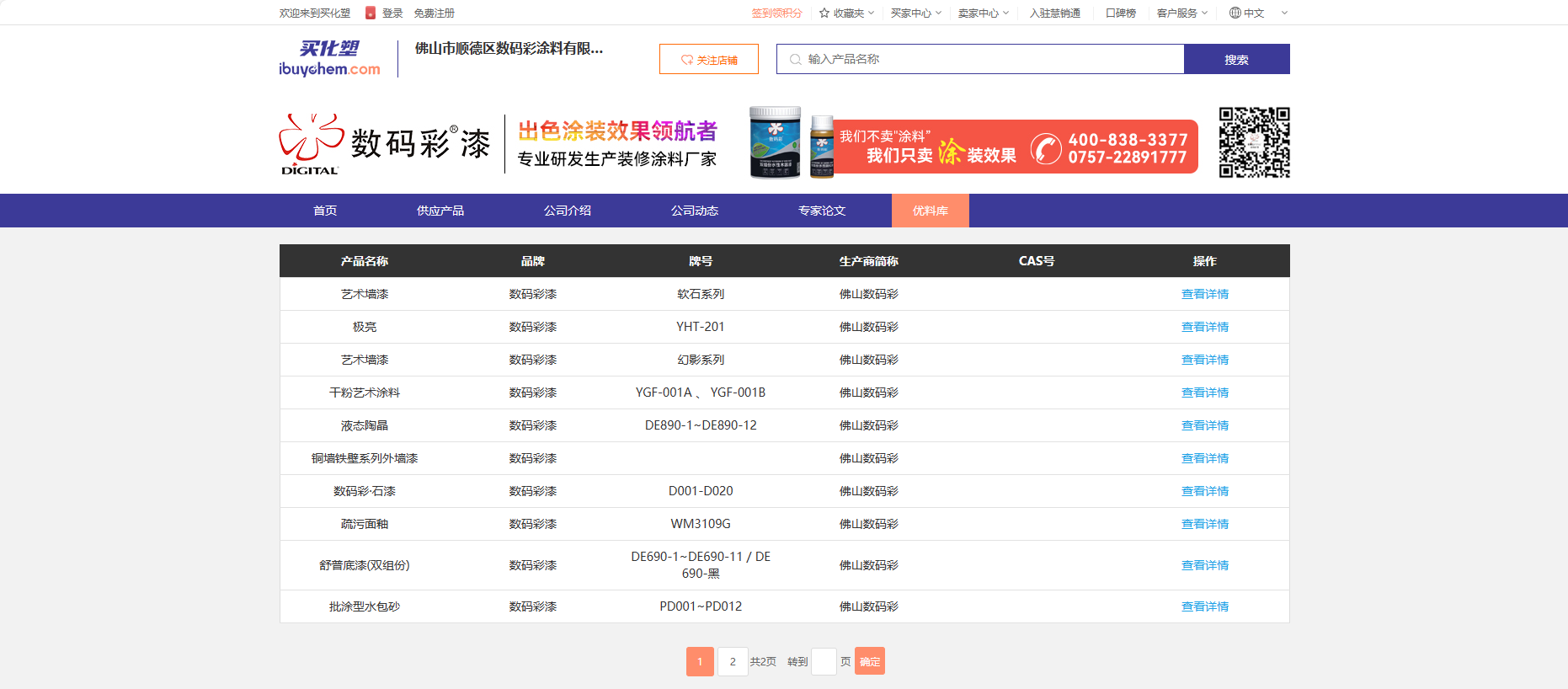1568x689 pixels.
Task: Open 口碑榜 link
Action: click(x=1121, y=13)
